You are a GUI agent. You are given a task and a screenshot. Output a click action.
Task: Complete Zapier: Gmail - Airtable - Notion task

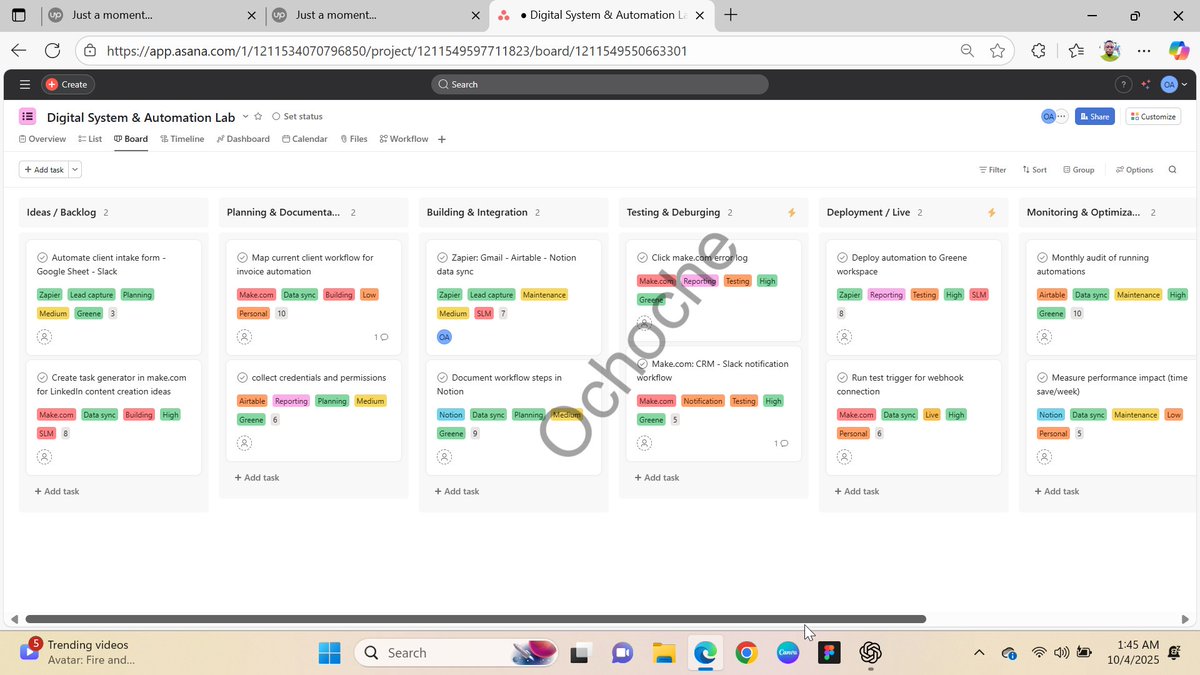coord(442,258)
